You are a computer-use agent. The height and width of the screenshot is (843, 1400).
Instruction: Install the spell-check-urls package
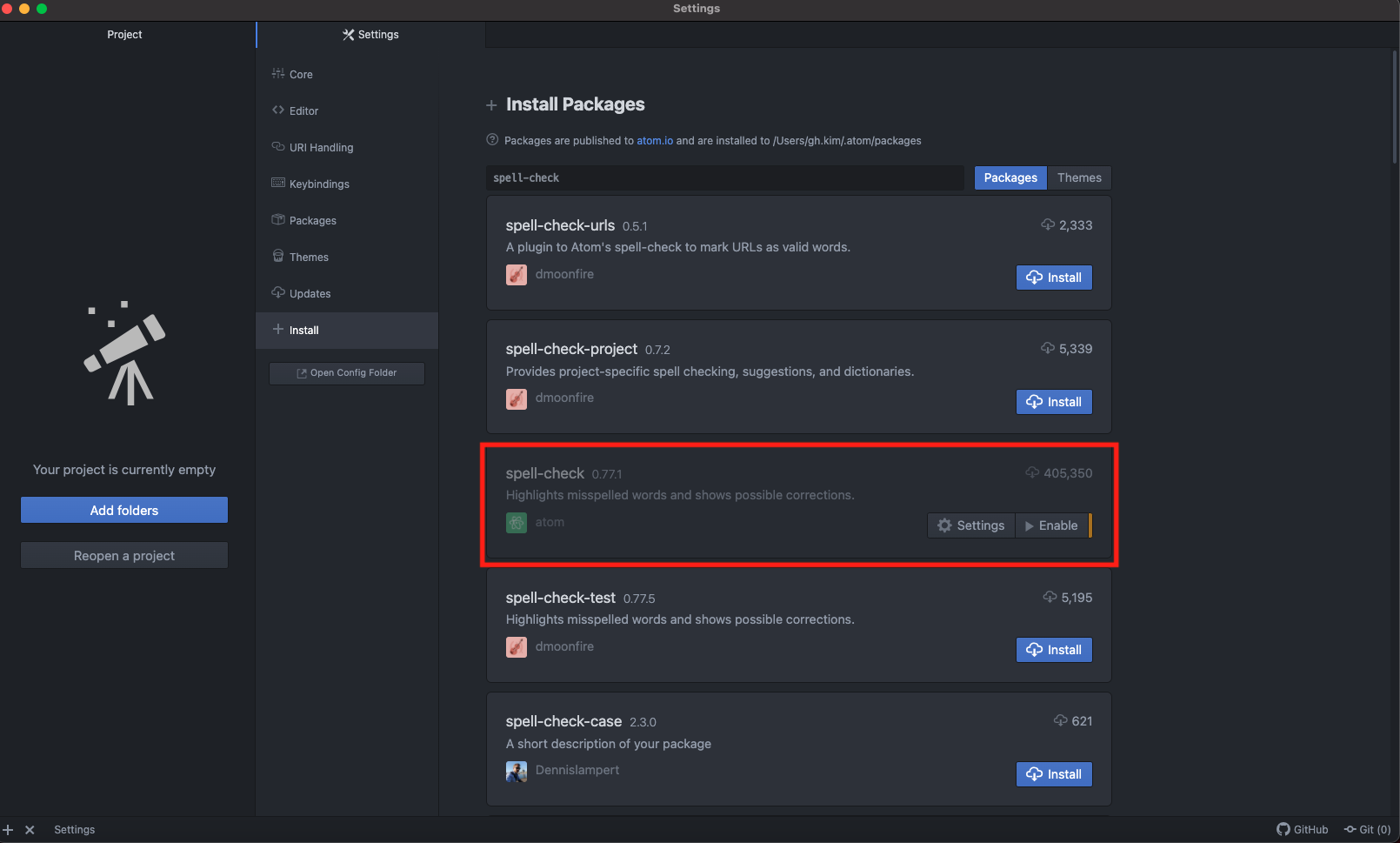[x=1054, y=278]
